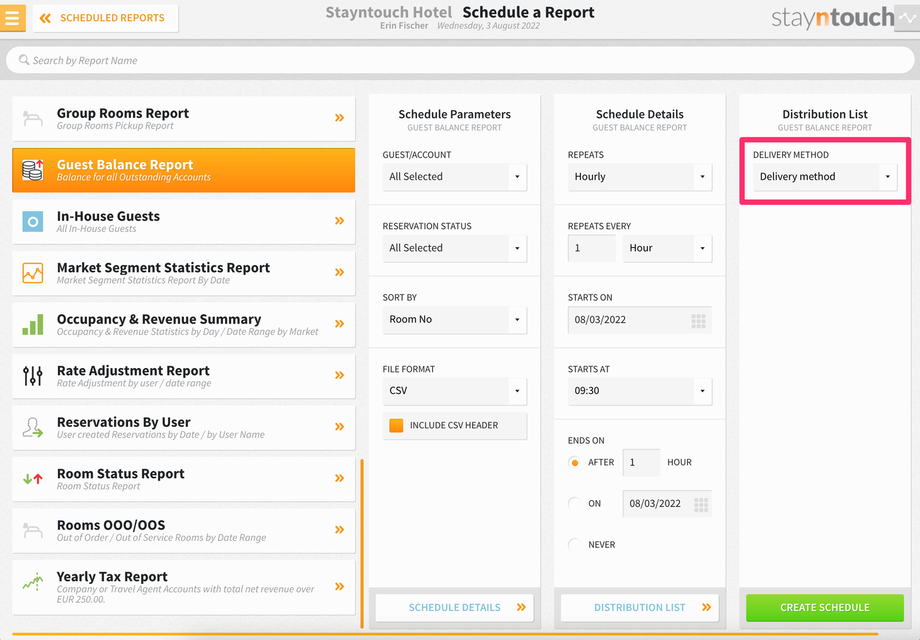The width and height of the screenshot is (920, 640).
Task: Click the Market Segment chart icon
Action: (33, 273)
